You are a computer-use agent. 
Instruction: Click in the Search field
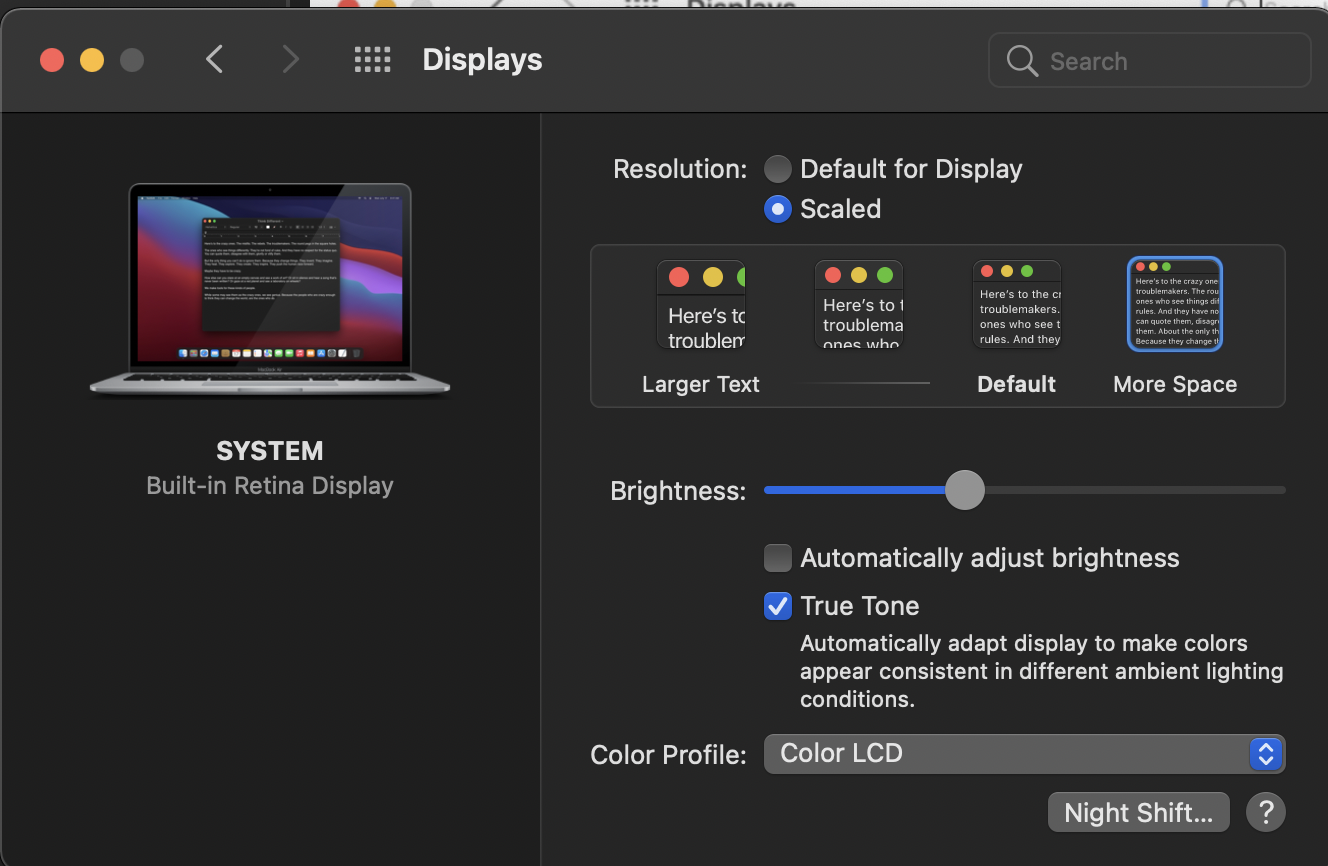[1149, 61]
